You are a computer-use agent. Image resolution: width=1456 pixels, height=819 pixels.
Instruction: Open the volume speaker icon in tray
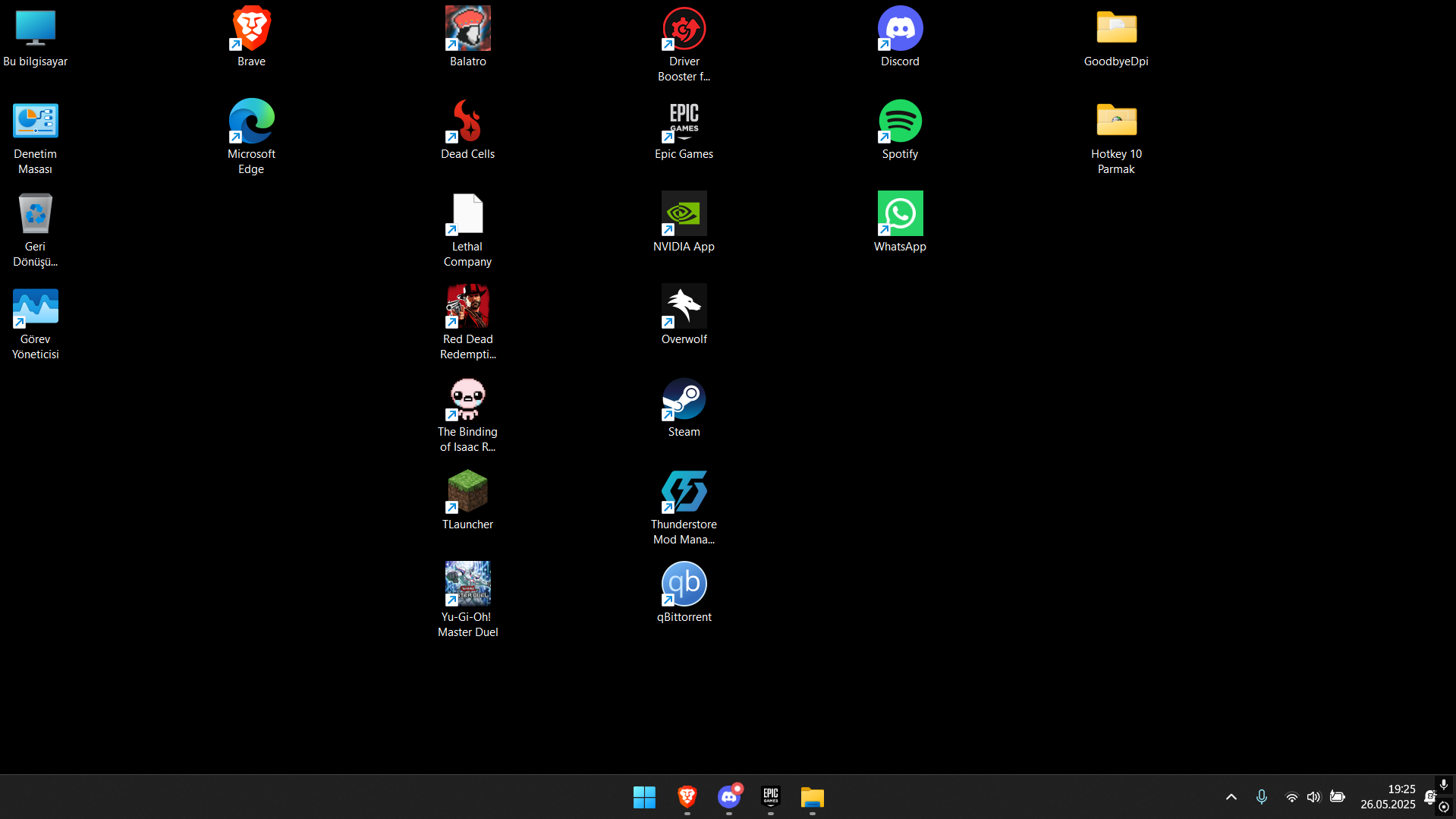pos(1314,797)
